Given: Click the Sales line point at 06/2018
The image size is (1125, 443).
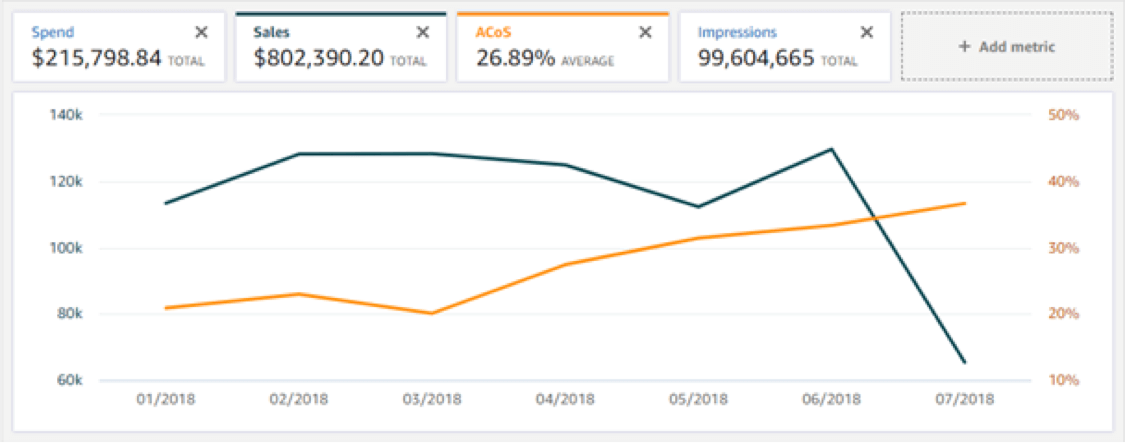Looking at the screenshot, I should click(x=832, y=149).
